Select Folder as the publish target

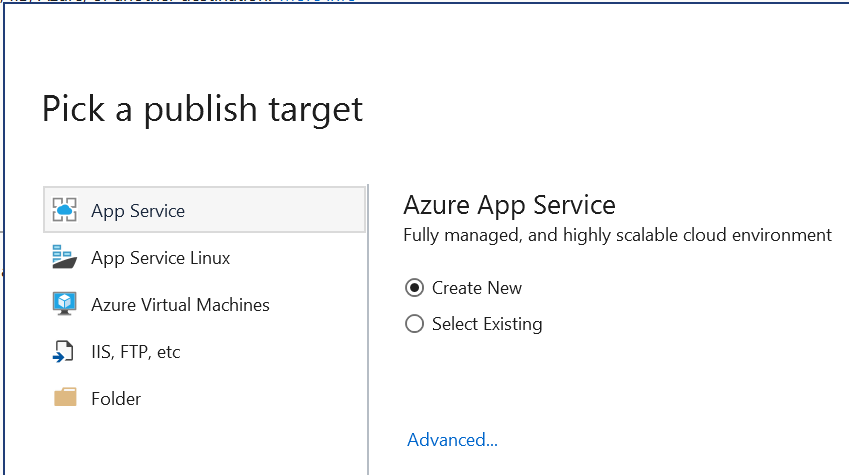point(116,399)
